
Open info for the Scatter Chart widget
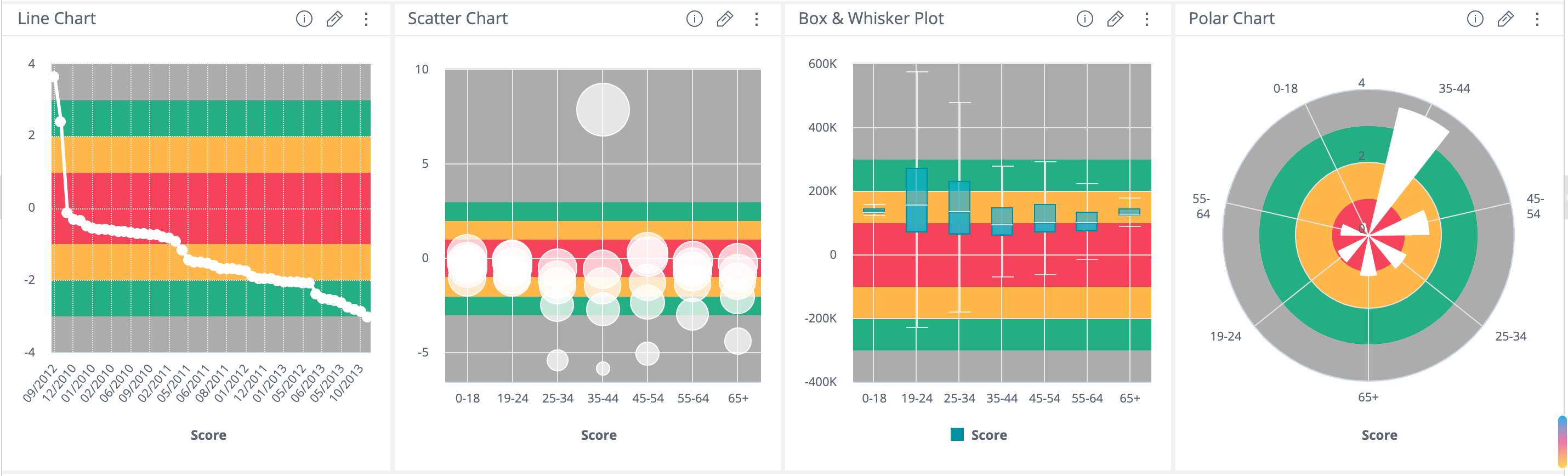coord(694,19)
